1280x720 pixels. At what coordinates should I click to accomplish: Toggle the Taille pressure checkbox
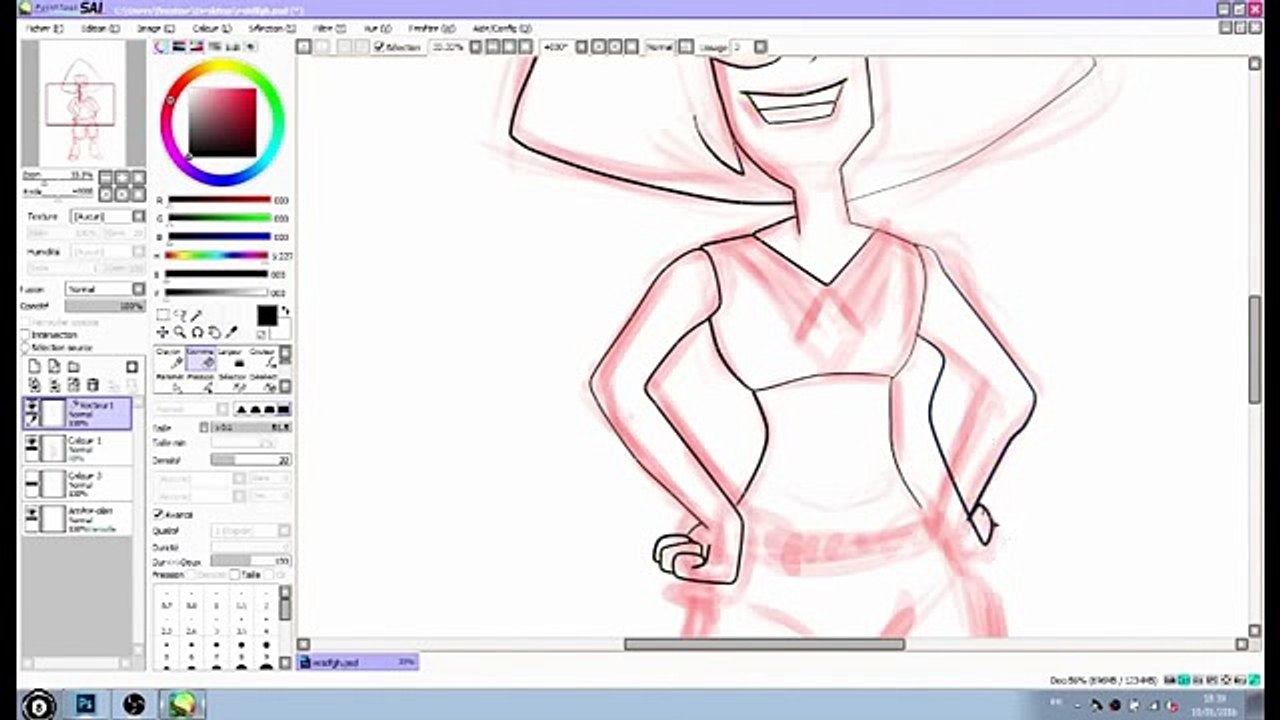coord(234,575)
